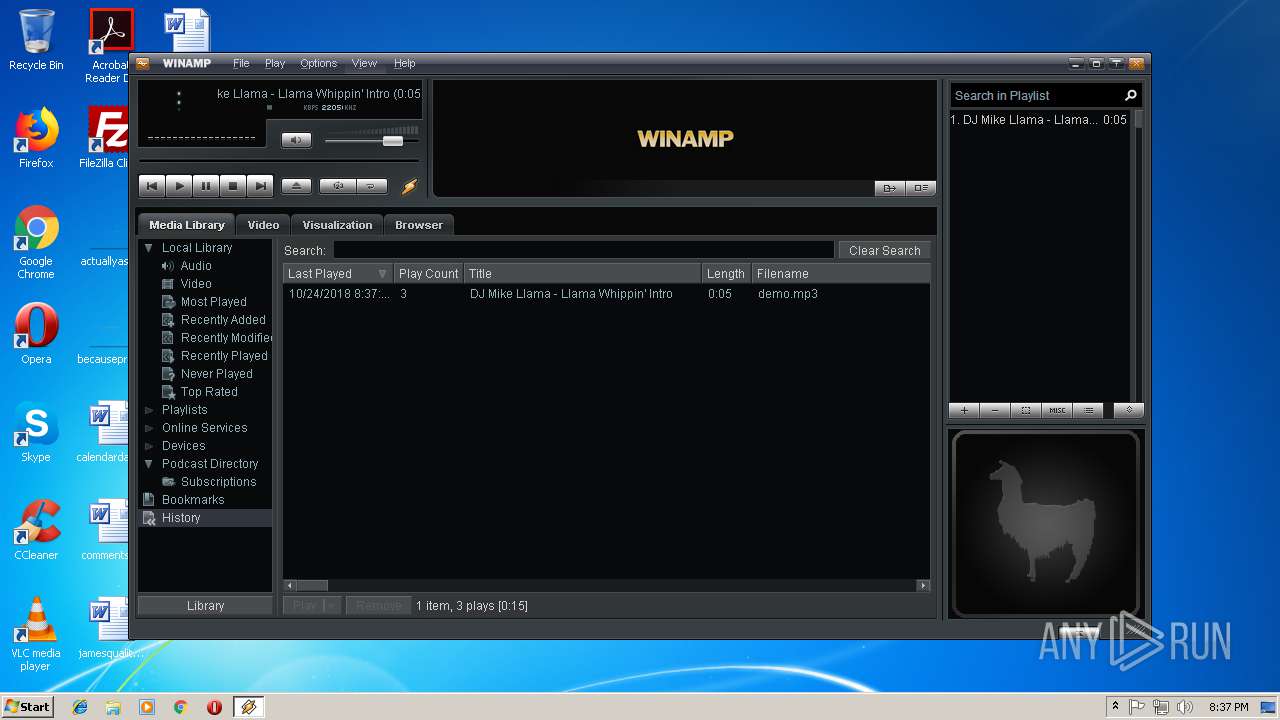The width and height of the screenshot is (1280, 720).
Task: Click the Search in Playlist field
Action: [1036, 96]
